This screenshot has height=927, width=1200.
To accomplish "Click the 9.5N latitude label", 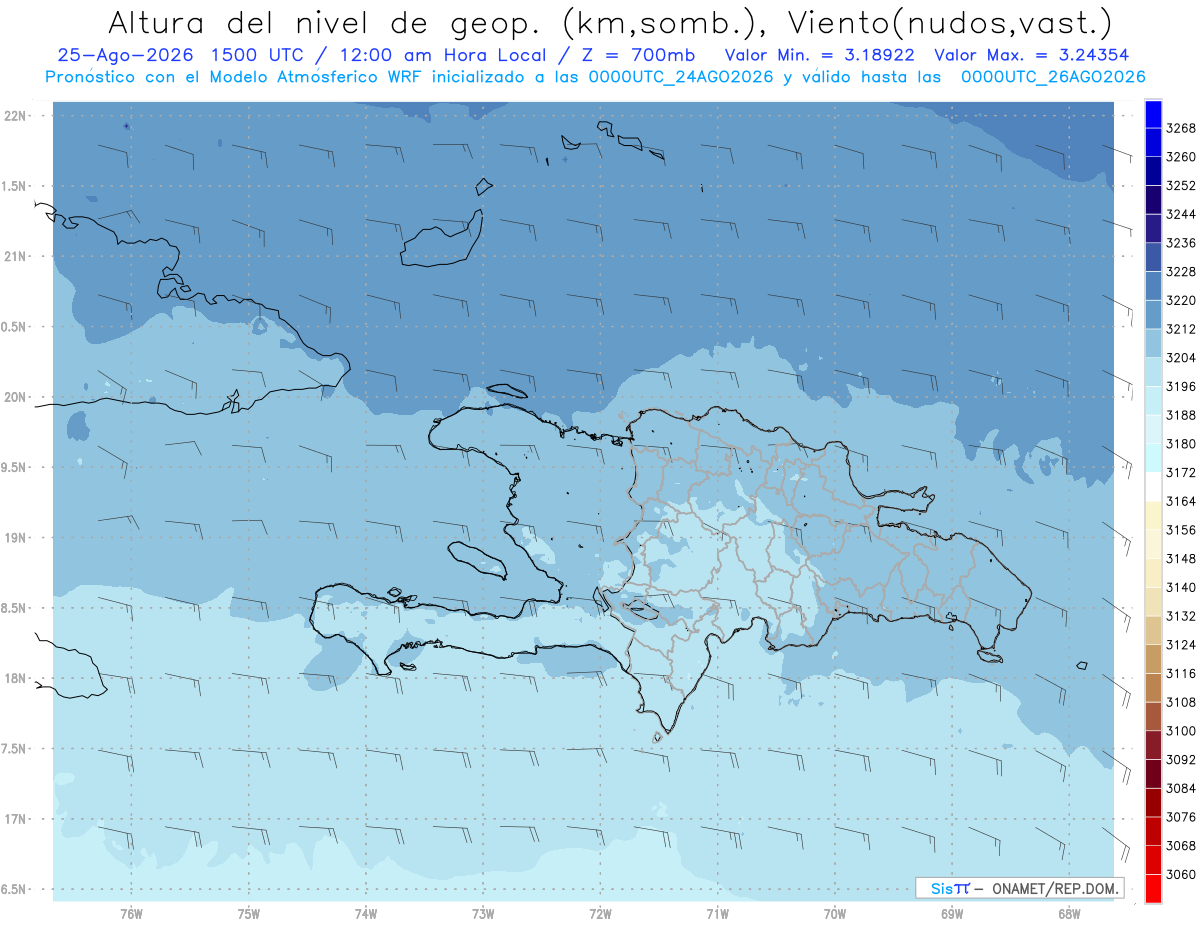I will click(15, 468).
